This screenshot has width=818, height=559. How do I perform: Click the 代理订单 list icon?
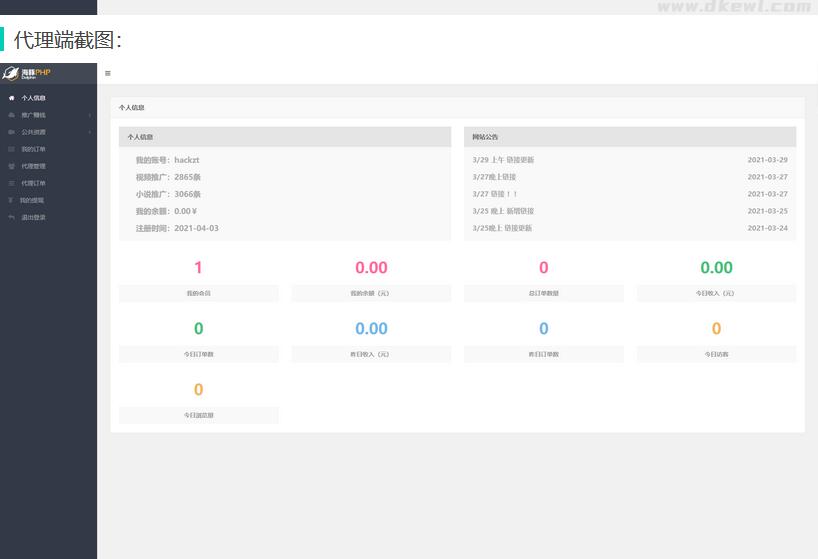click(x=11, y=183)
